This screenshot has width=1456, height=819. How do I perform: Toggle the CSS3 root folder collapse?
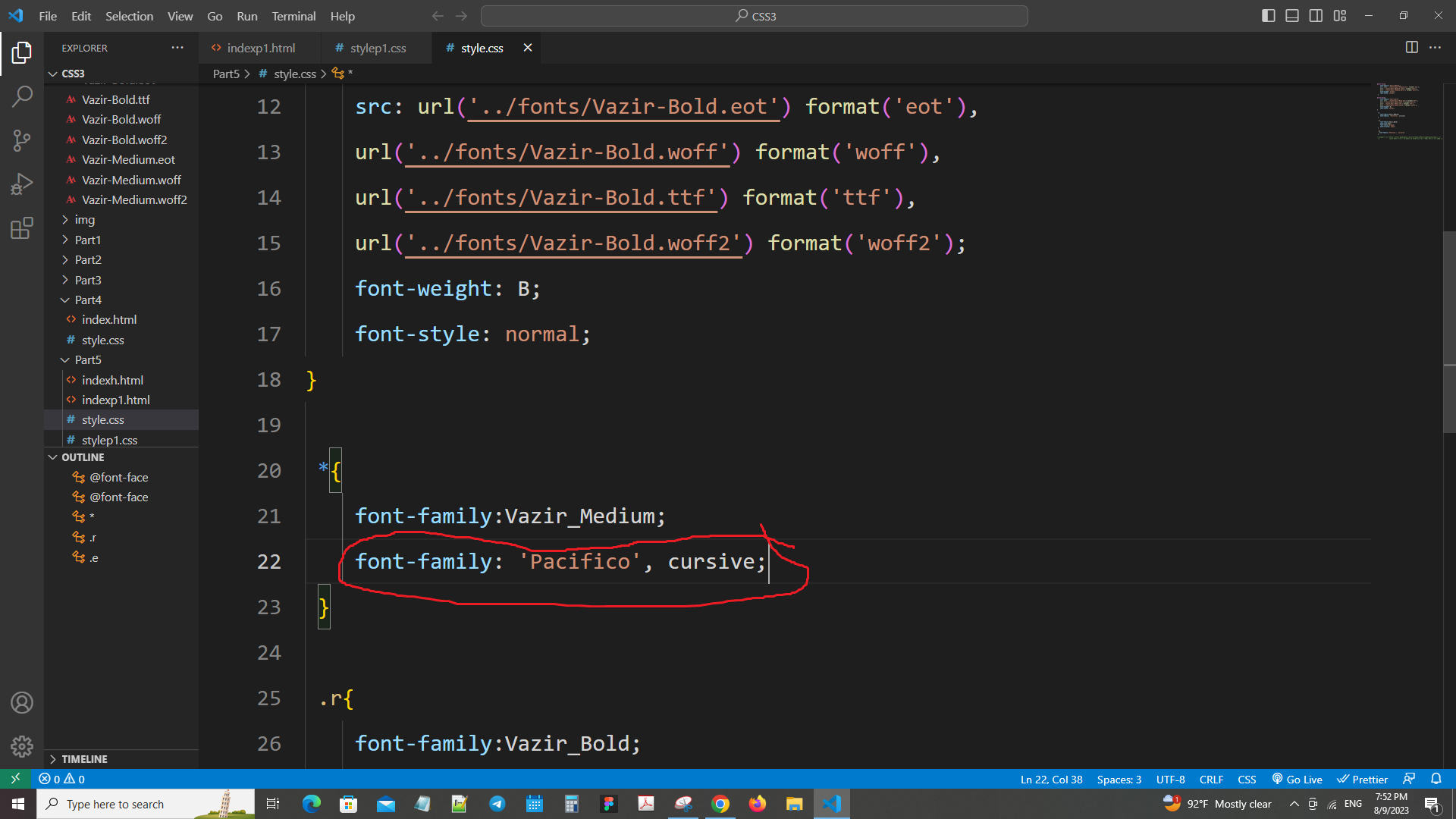53,72
